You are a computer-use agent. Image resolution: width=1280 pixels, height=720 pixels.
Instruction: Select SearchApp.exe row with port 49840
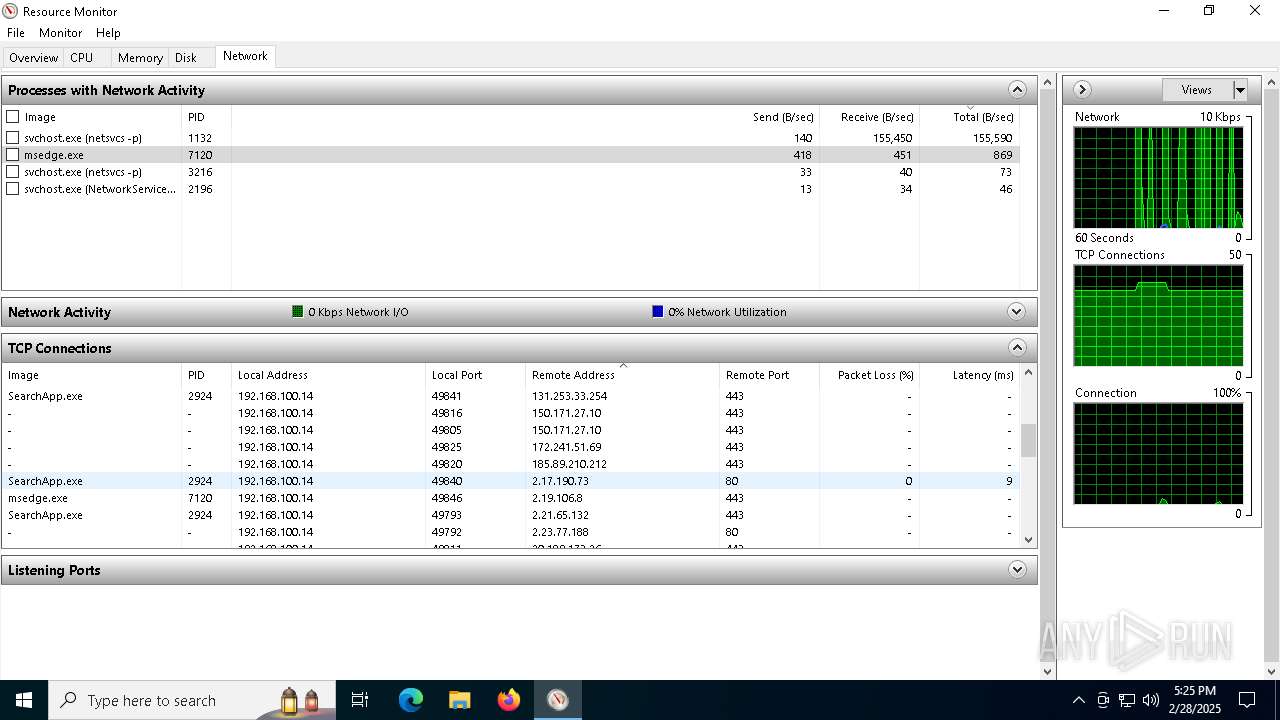point(511,481)
